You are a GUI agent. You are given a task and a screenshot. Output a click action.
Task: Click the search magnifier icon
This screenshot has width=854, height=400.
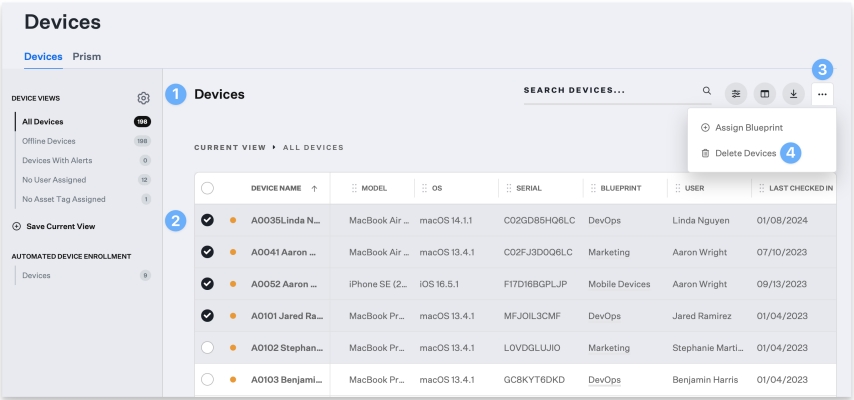tap(707, 91)
